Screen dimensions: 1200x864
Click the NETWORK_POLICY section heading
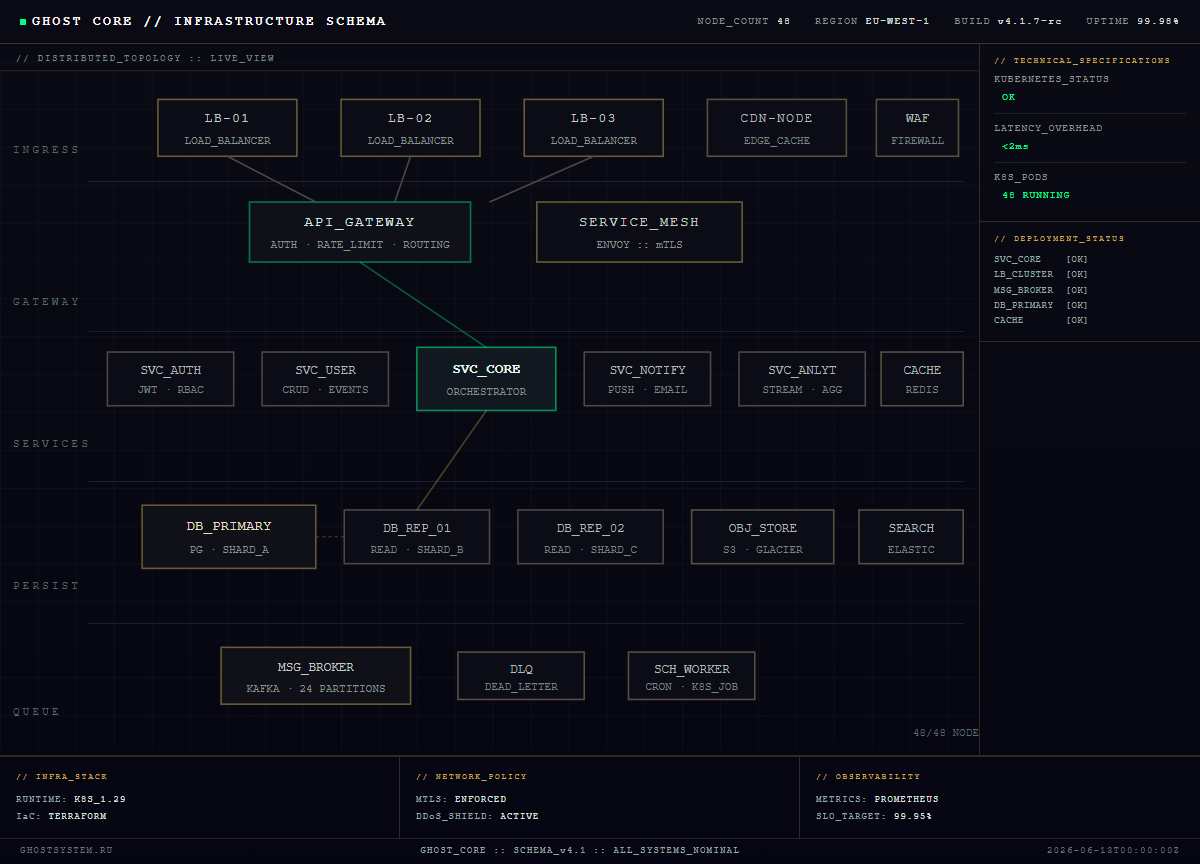(x=471, y=777)
